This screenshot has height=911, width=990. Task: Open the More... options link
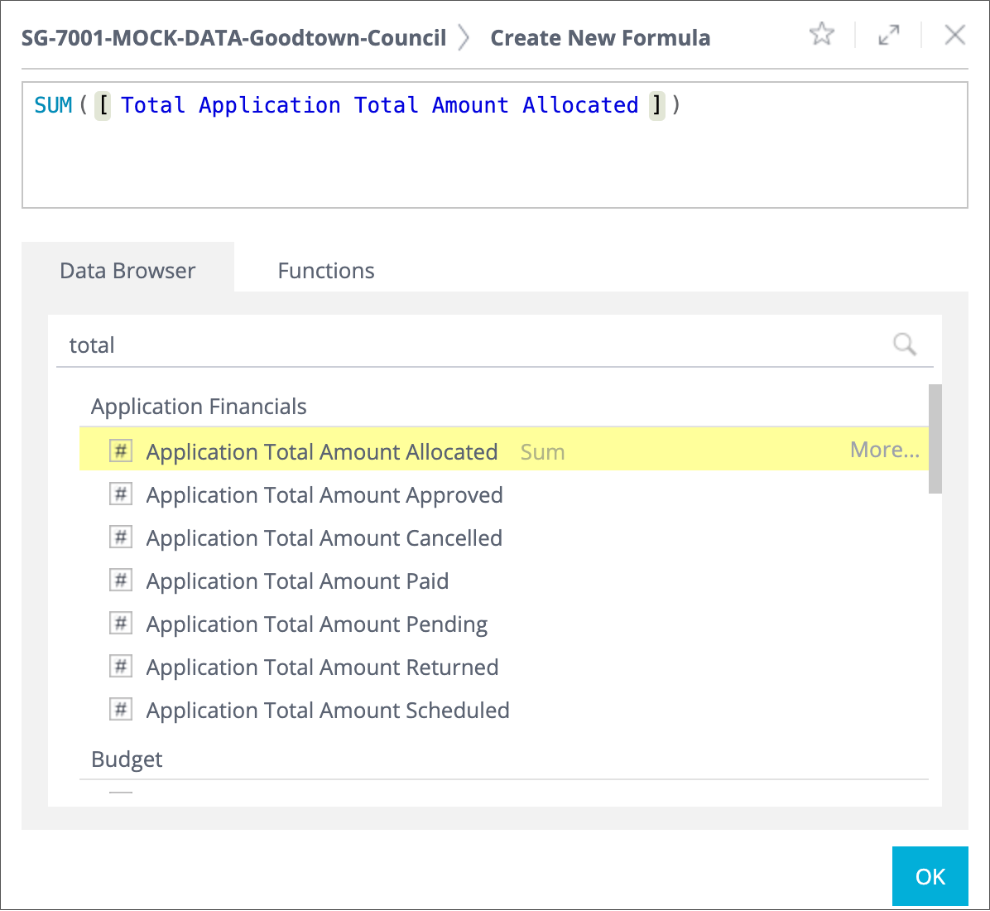click(x=884, y=450)
